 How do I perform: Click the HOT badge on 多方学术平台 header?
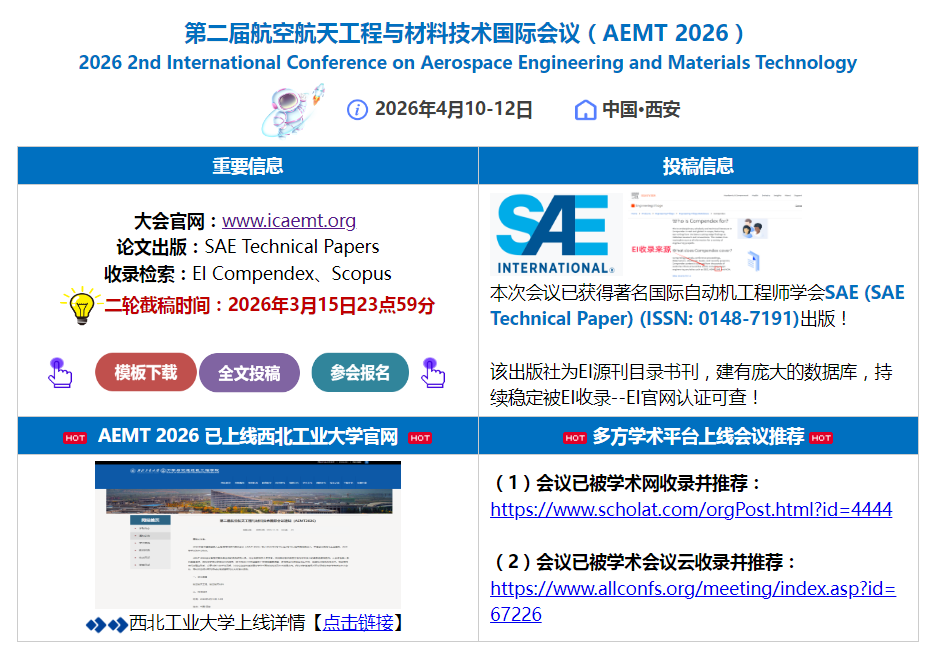pos(577,437)
